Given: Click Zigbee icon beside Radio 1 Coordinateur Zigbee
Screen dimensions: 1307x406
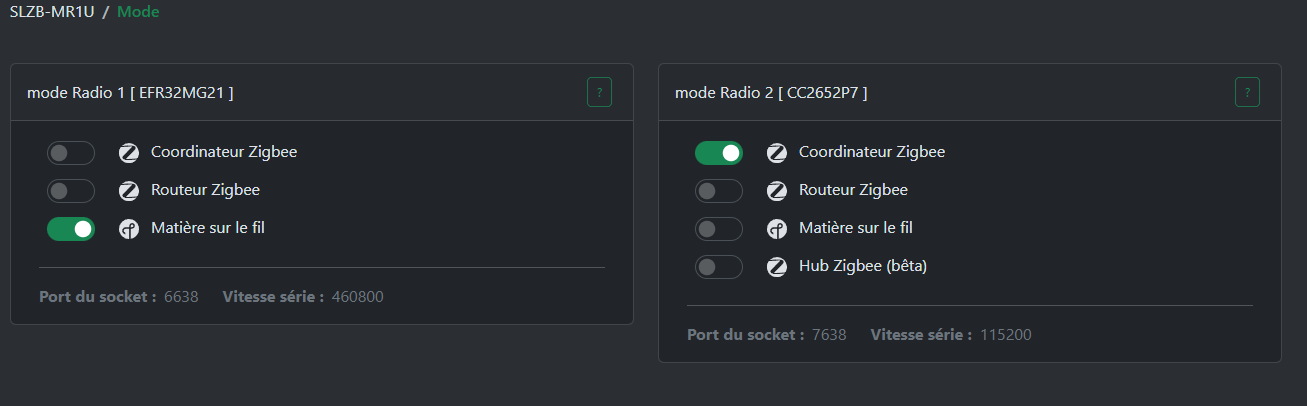Looking at the screenshot, I should 129,153.
